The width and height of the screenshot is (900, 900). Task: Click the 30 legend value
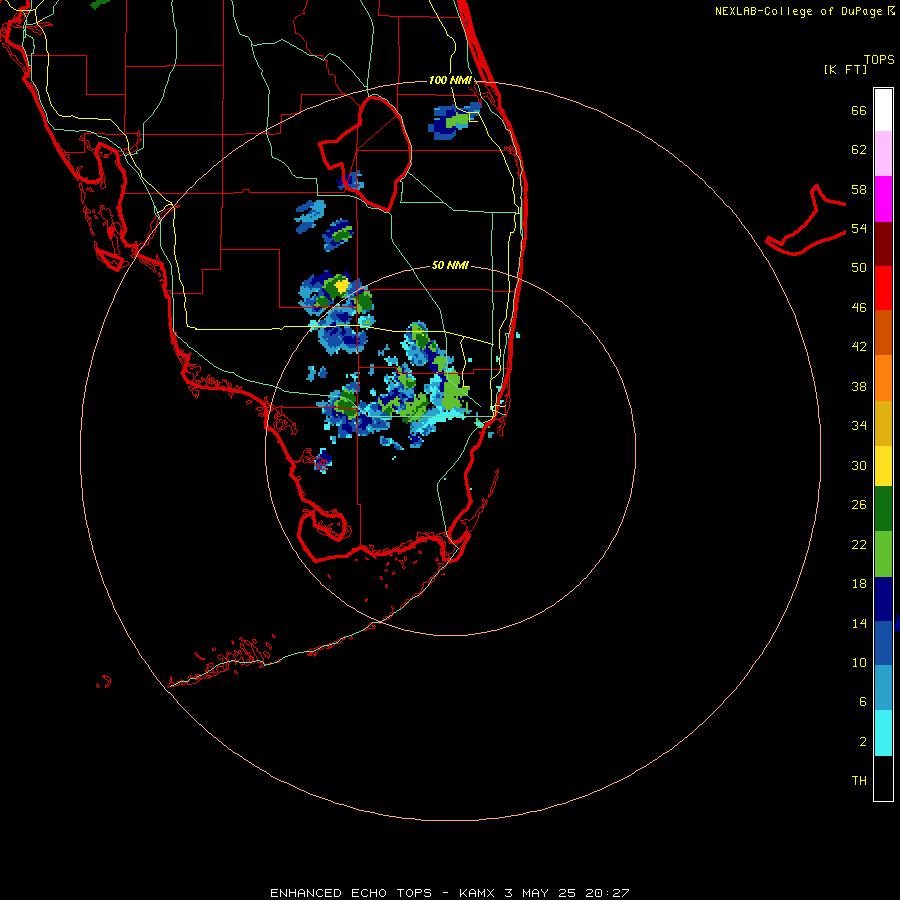point(859,465)
